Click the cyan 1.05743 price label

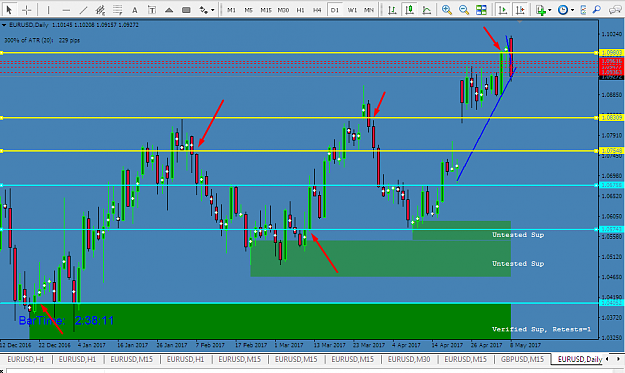tap(611, 229)
